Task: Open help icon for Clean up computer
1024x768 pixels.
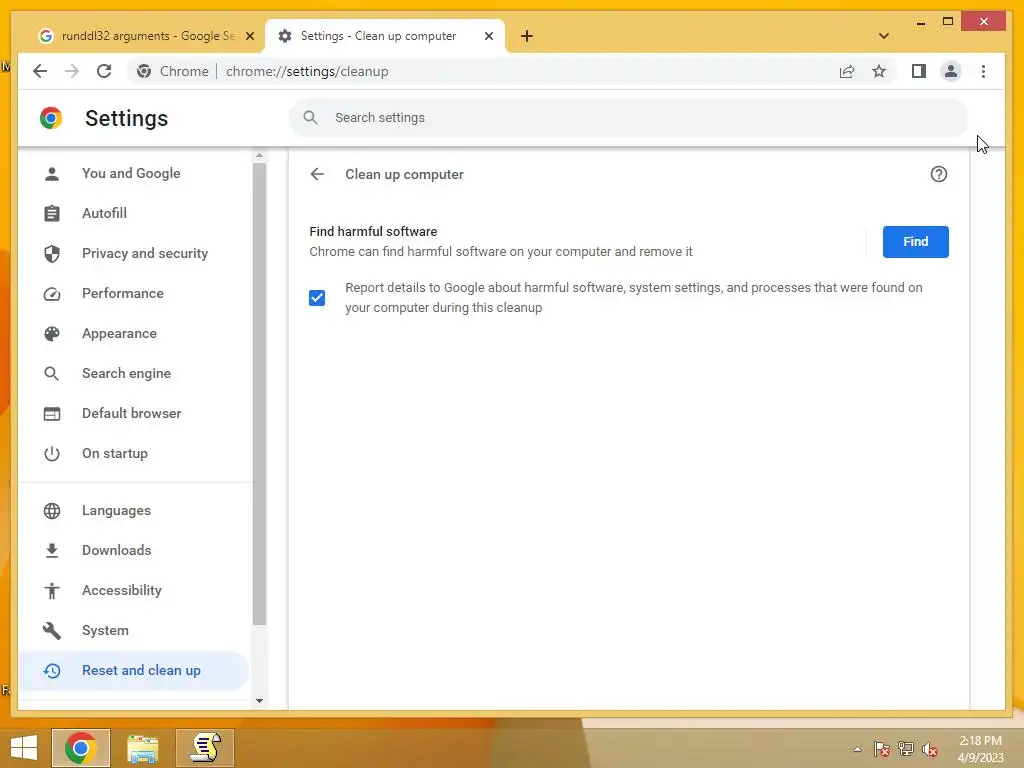Action: point(938,174)
